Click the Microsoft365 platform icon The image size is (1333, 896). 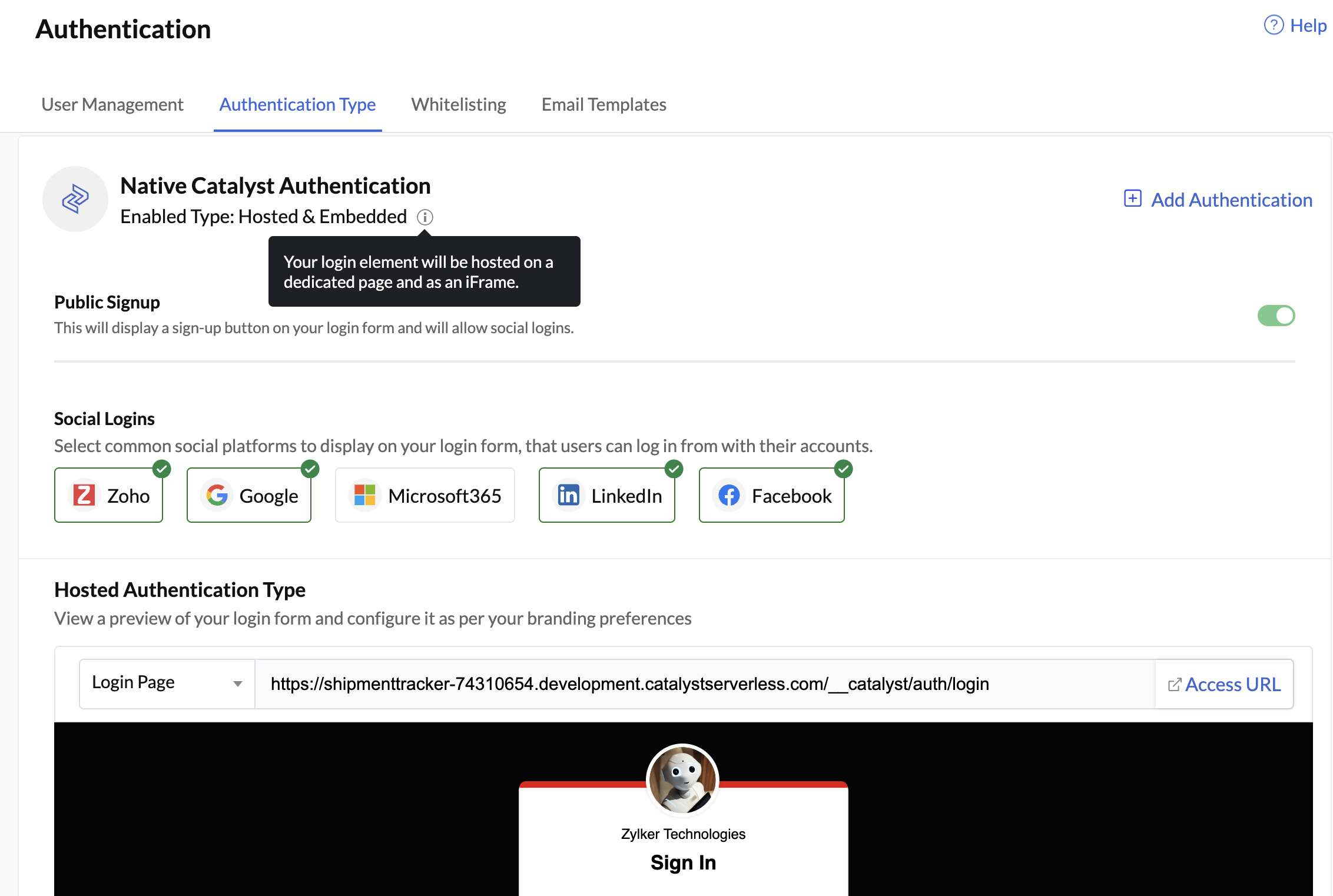pos(364,495)
